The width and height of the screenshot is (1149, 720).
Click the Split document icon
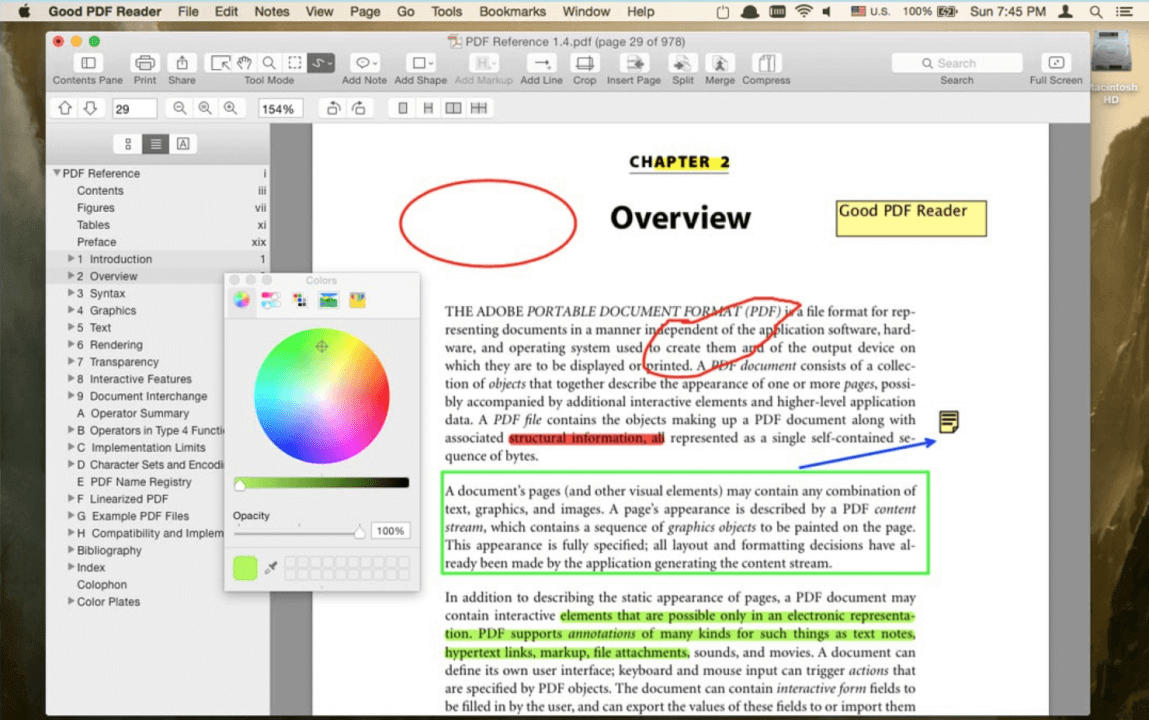[683, 63]
